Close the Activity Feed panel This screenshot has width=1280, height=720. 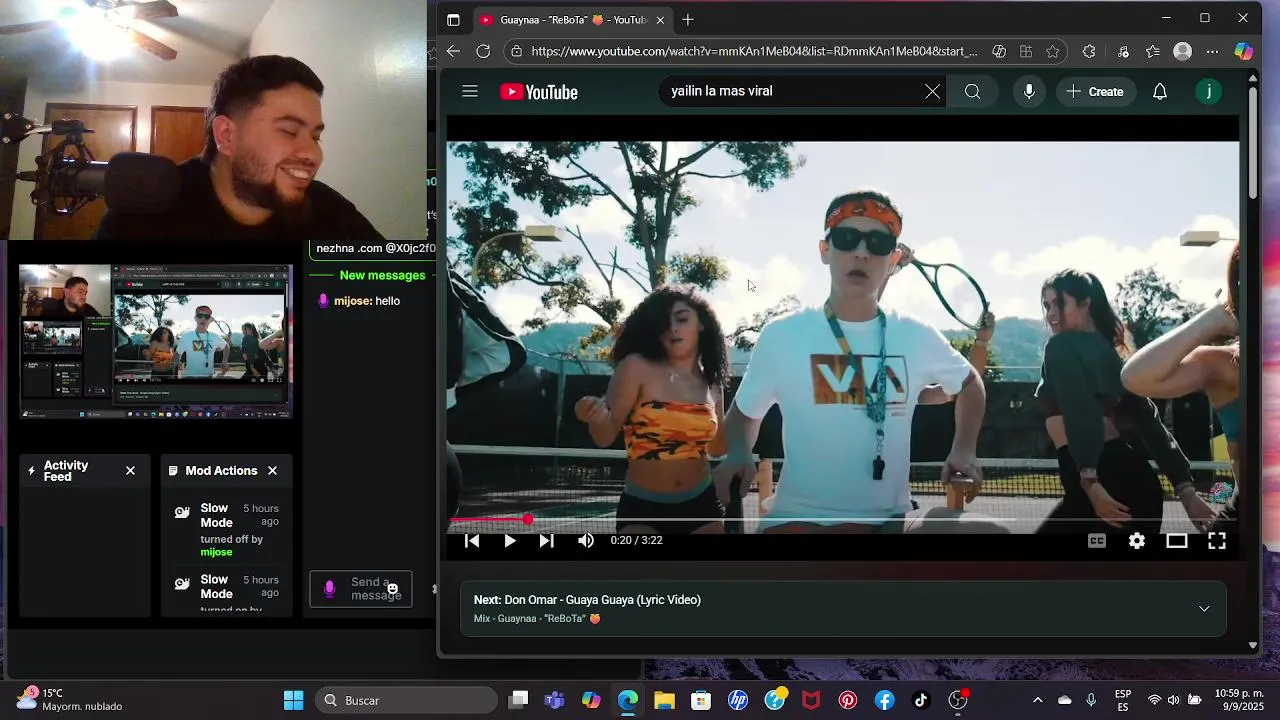coord(130,471)
